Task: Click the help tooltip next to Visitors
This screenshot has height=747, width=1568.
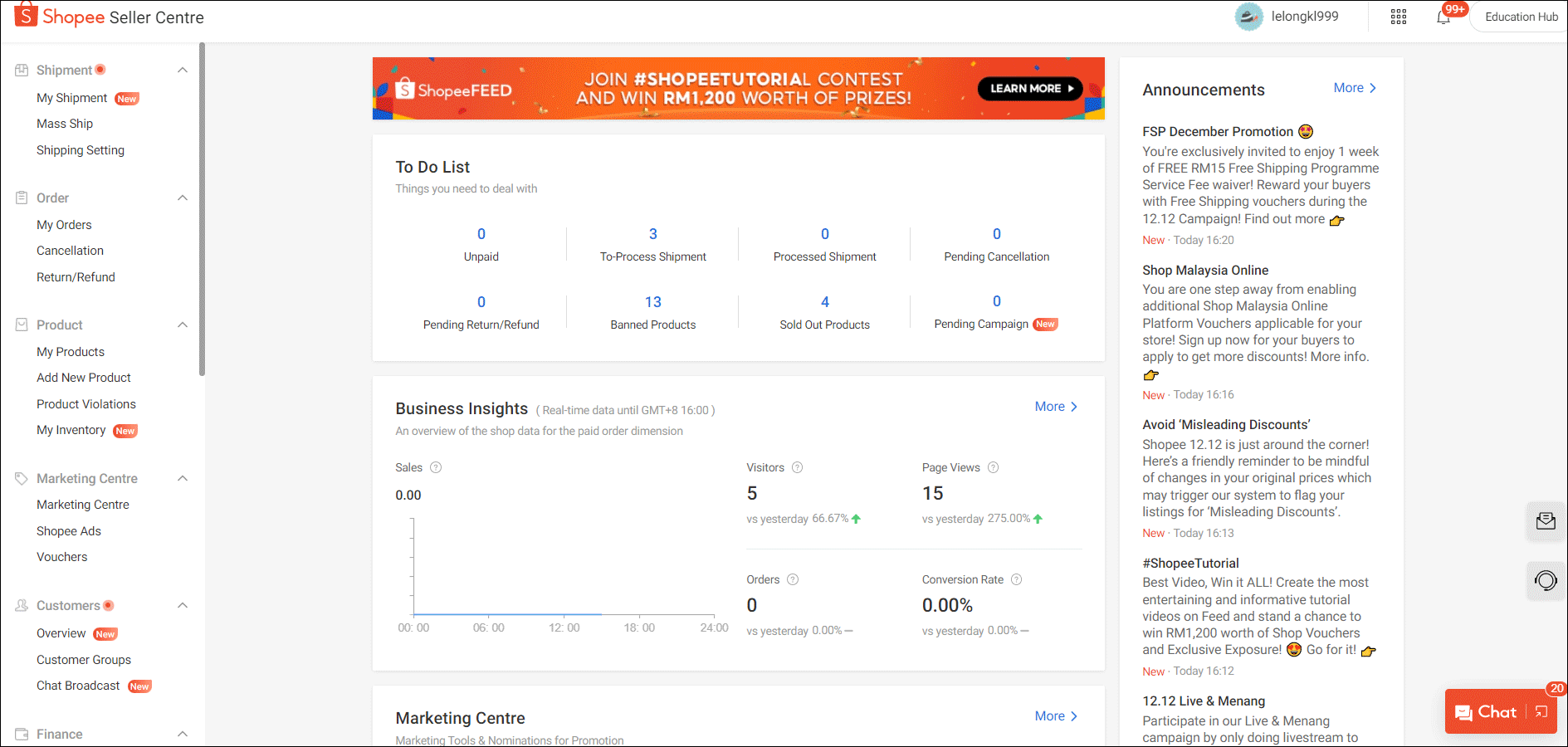Action: [797, 467]
